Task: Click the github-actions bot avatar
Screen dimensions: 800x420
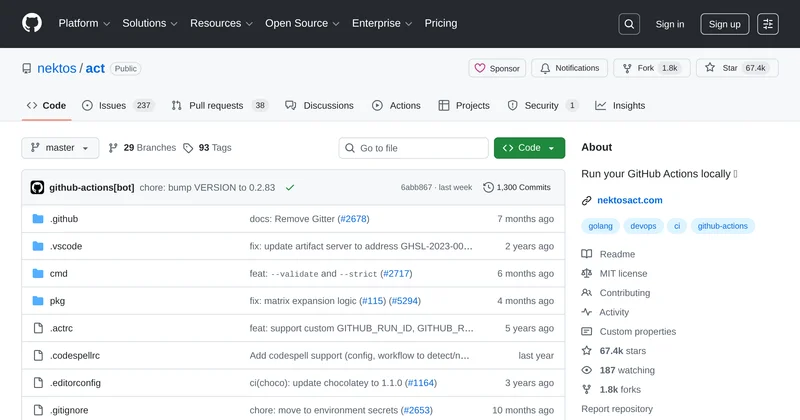Action: [38, 187]
